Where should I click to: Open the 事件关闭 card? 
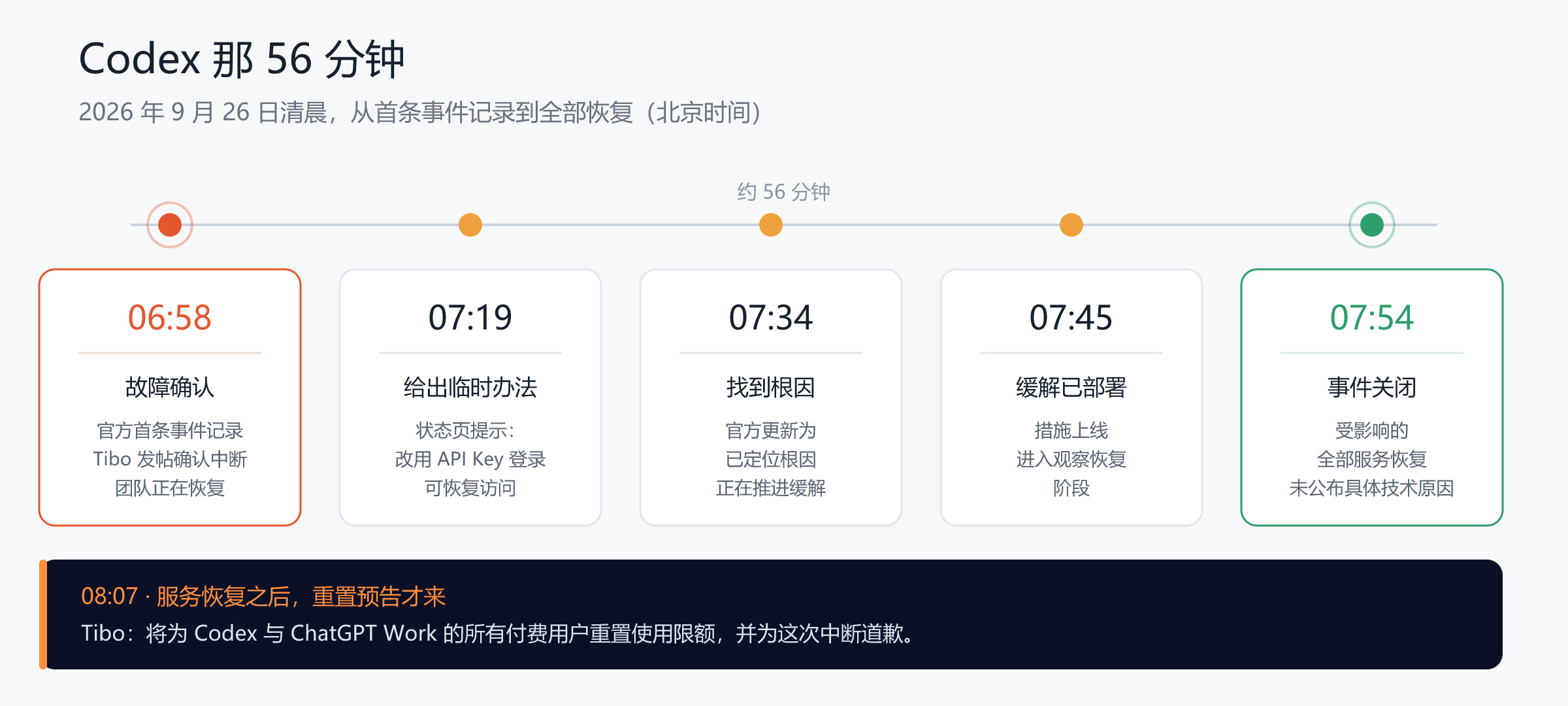point(1372,397)
